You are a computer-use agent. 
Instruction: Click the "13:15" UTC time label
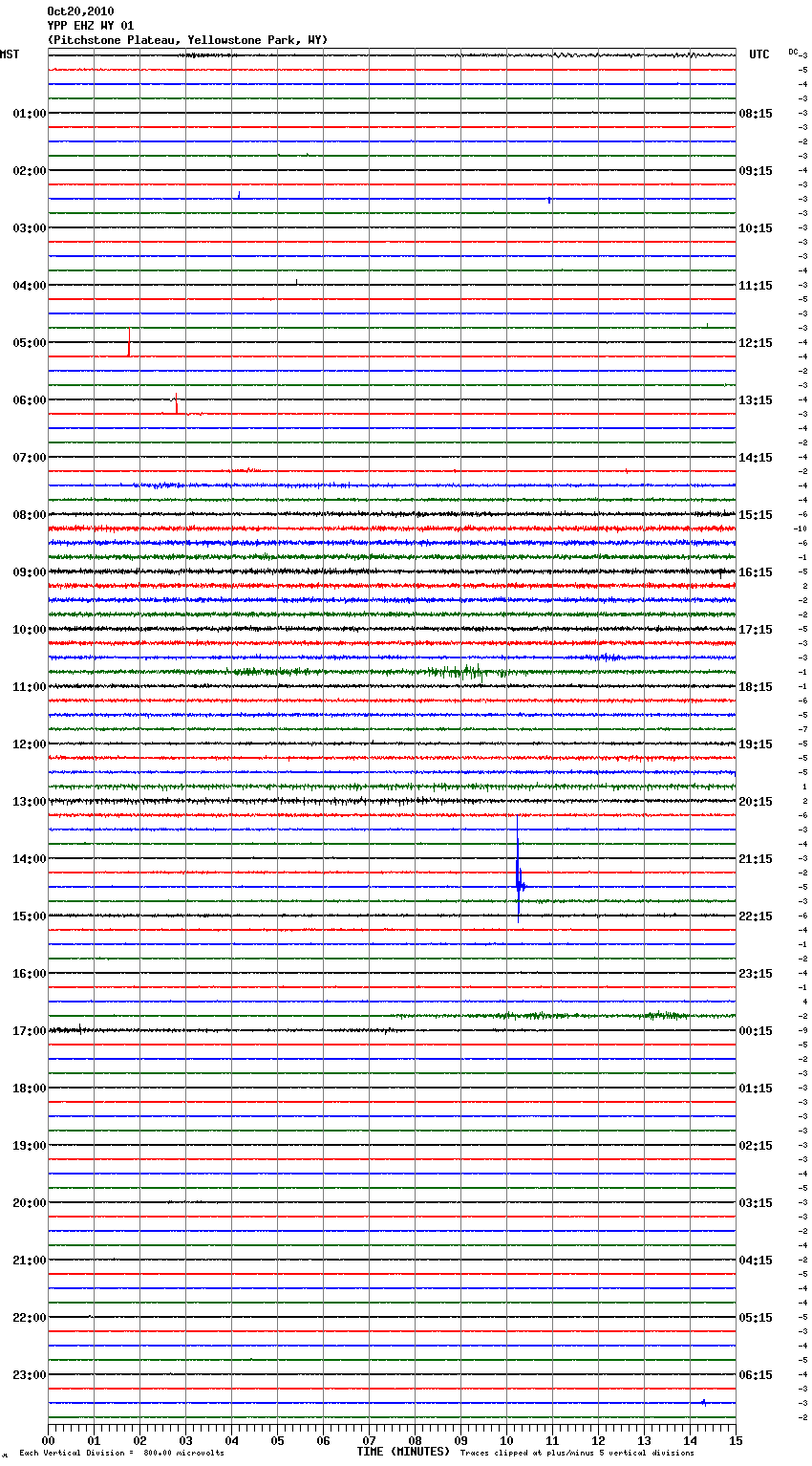point(756,400)
